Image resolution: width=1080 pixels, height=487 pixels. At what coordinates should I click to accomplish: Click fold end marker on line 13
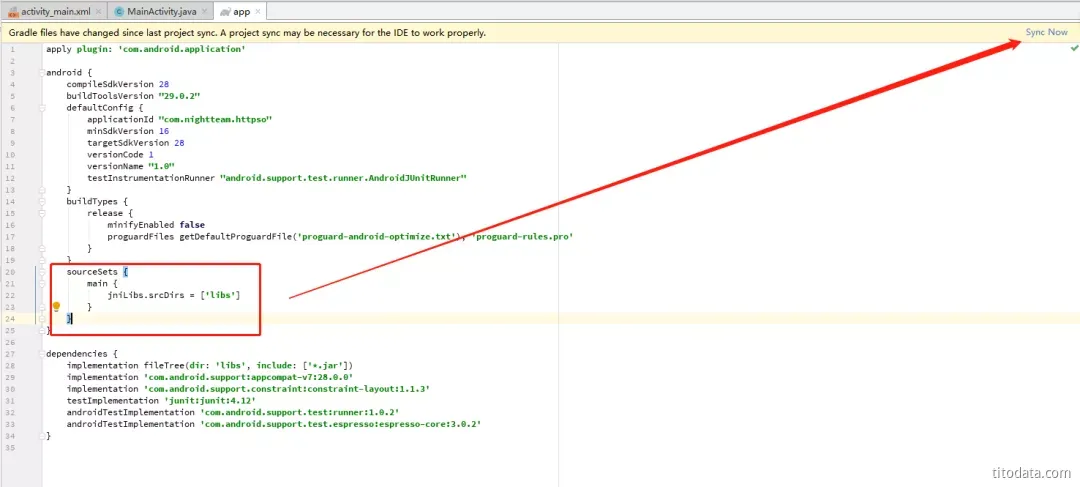[43, 189]
